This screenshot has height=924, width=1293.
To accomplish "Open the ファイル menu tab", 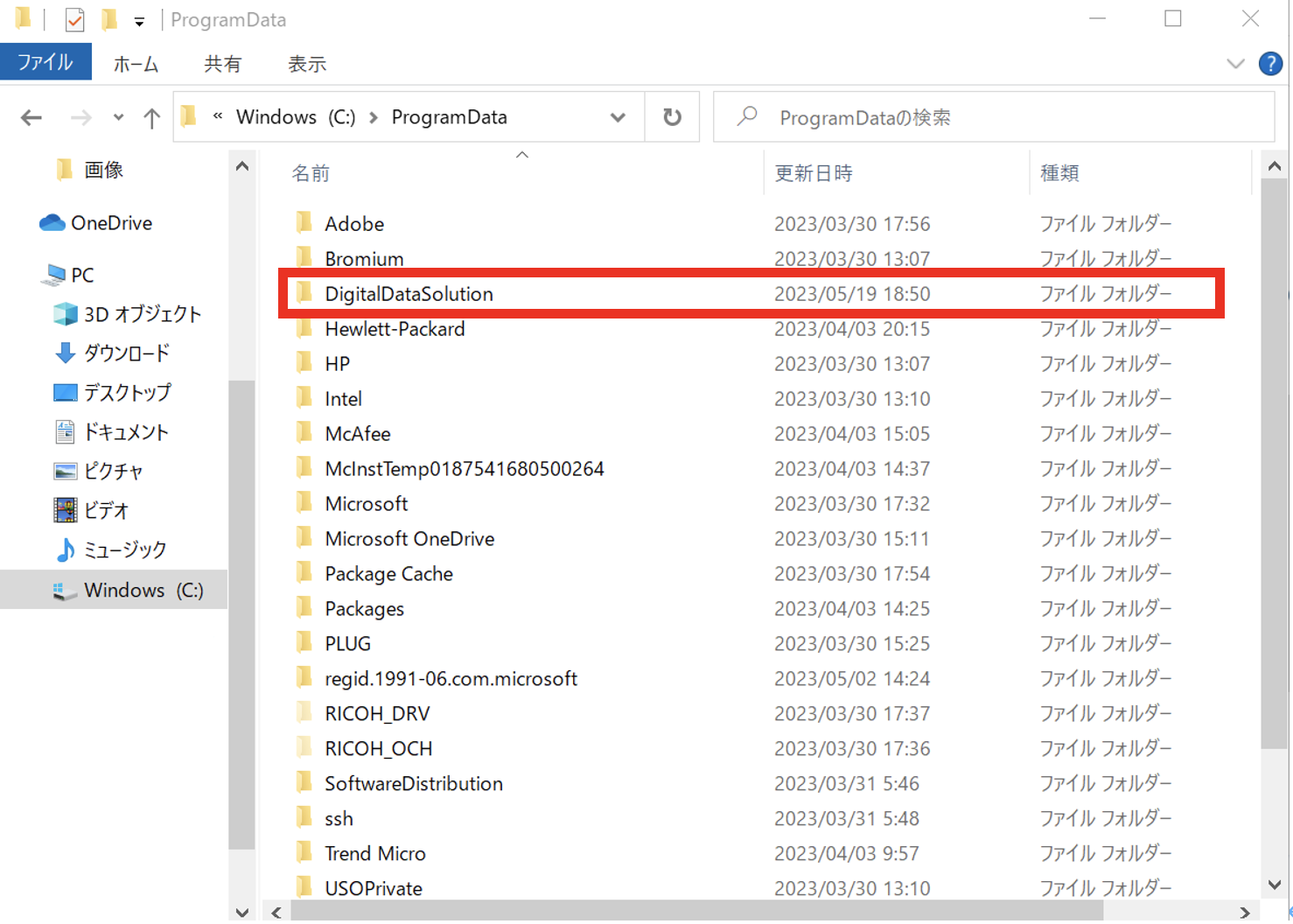I will (x=45, y=63).
